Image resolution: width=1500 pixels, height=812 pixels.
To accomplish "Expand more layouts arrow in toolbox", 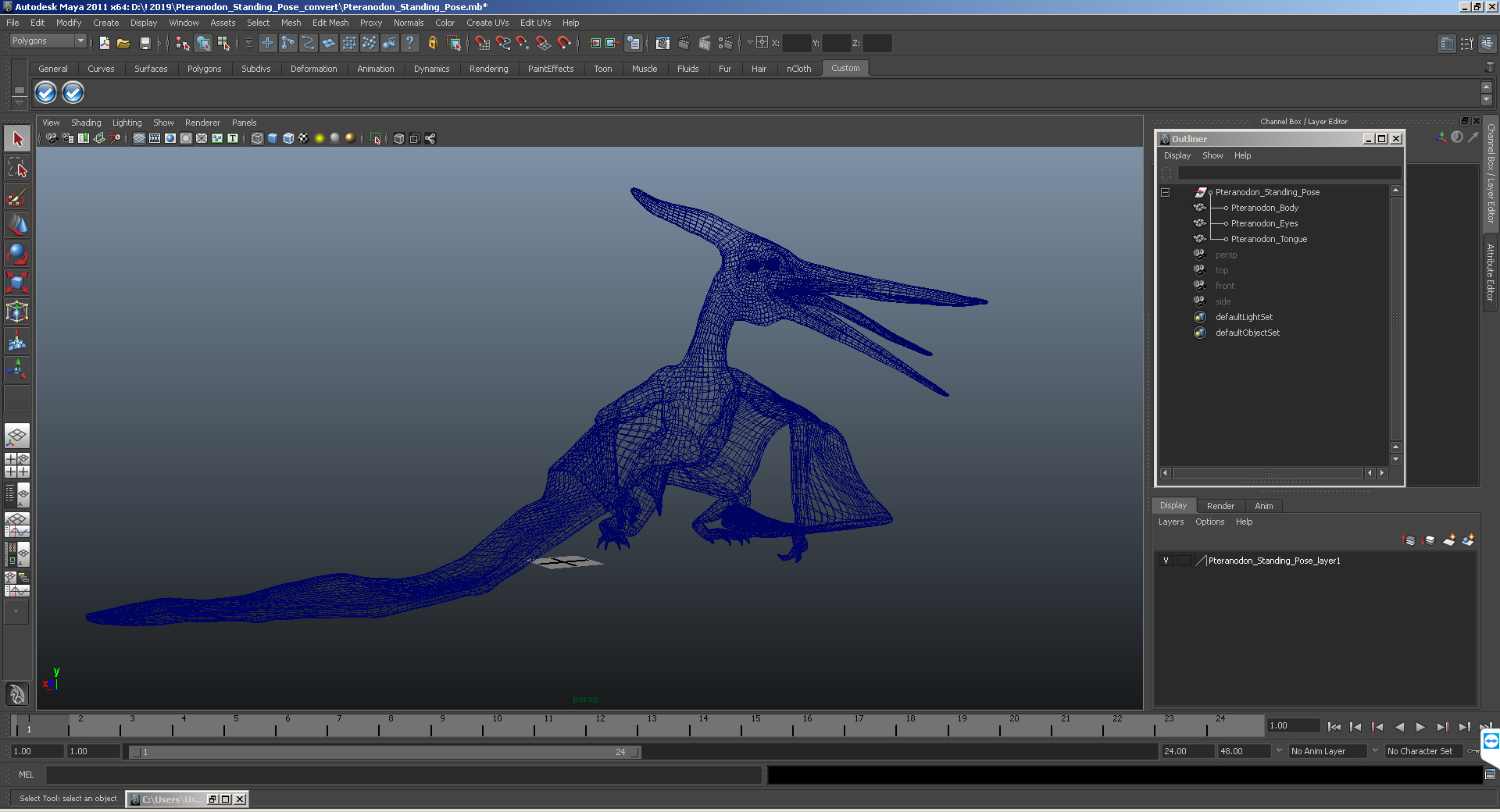I will 16,612.
